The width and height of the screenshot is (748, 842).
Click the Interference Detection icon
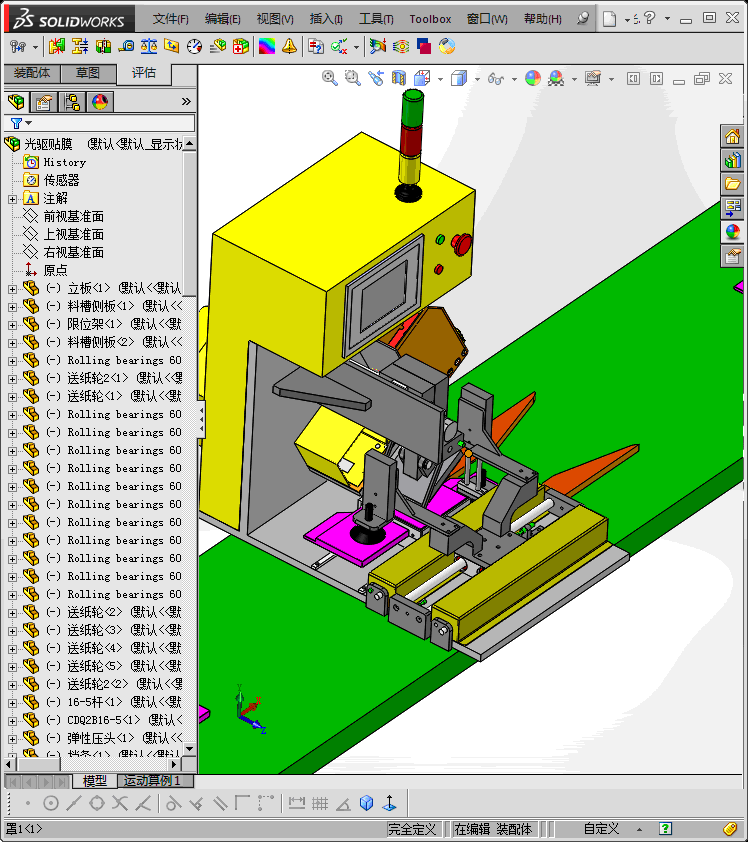pyautogui.click(x=56, y=47)
